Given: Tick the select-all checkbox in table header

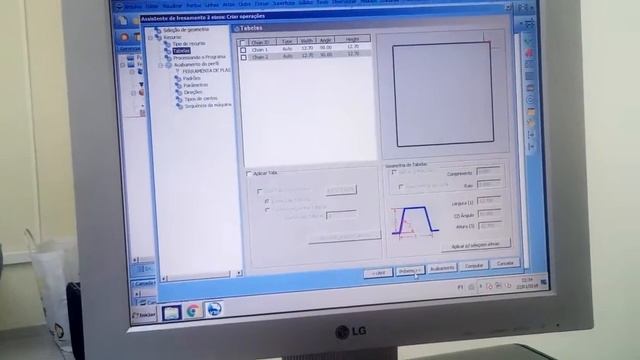Looking at the screenshot, I should click(x=242, y=43).
